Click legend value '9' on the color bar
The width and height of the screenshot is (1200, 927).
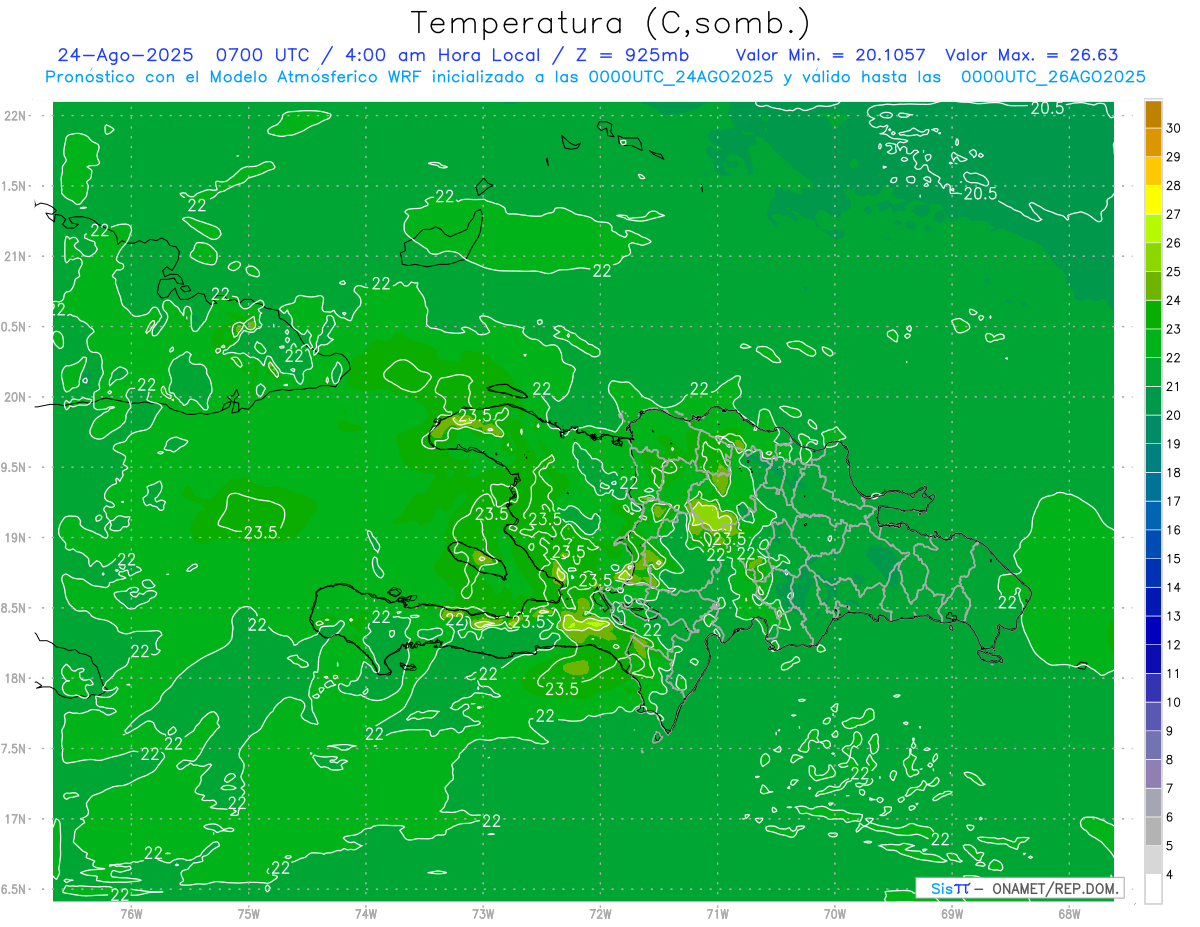(1171, 731)
